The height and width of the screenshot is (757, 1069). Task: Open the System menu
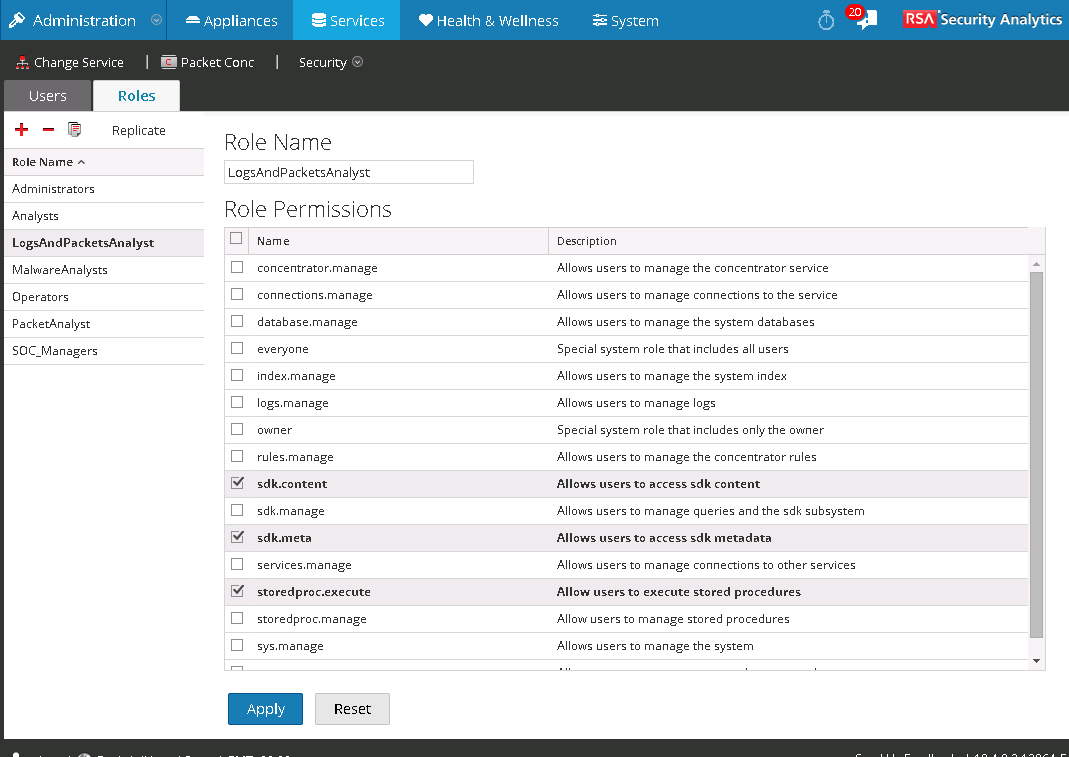tap(625, 20)
